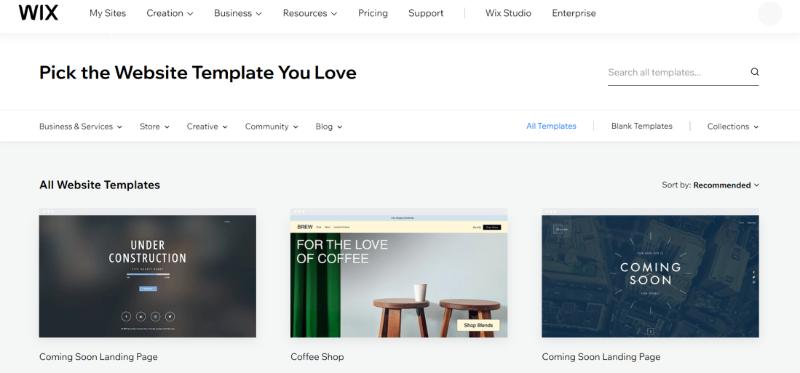Image resolution: width=800 pixels, height=373 pixels.
Task: Expand the Business menu
Action: pos(238,13)
